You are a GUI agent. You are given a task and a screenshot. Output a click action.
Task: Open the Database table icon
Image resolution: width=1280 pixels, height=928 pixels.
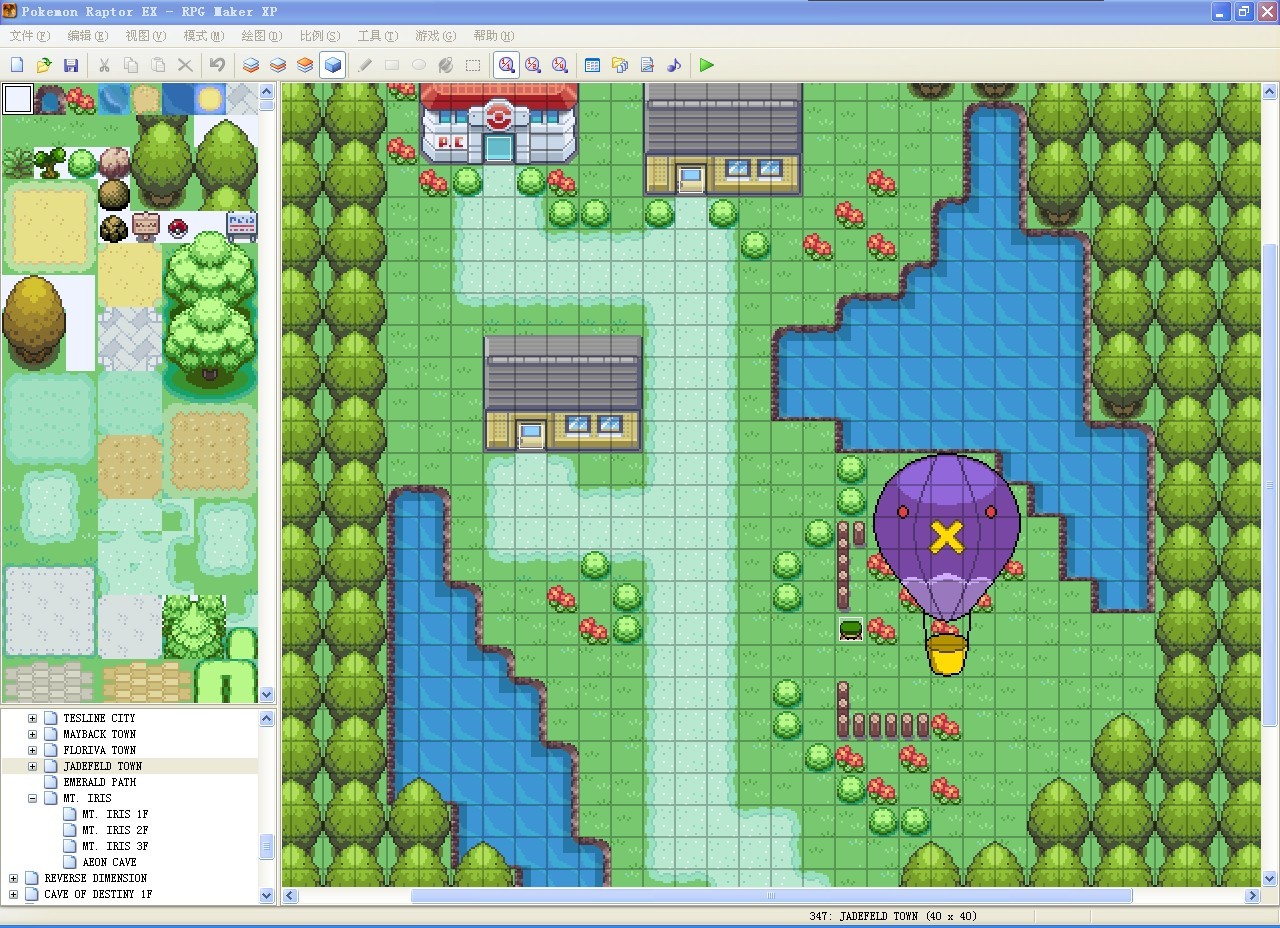[593, 65]
